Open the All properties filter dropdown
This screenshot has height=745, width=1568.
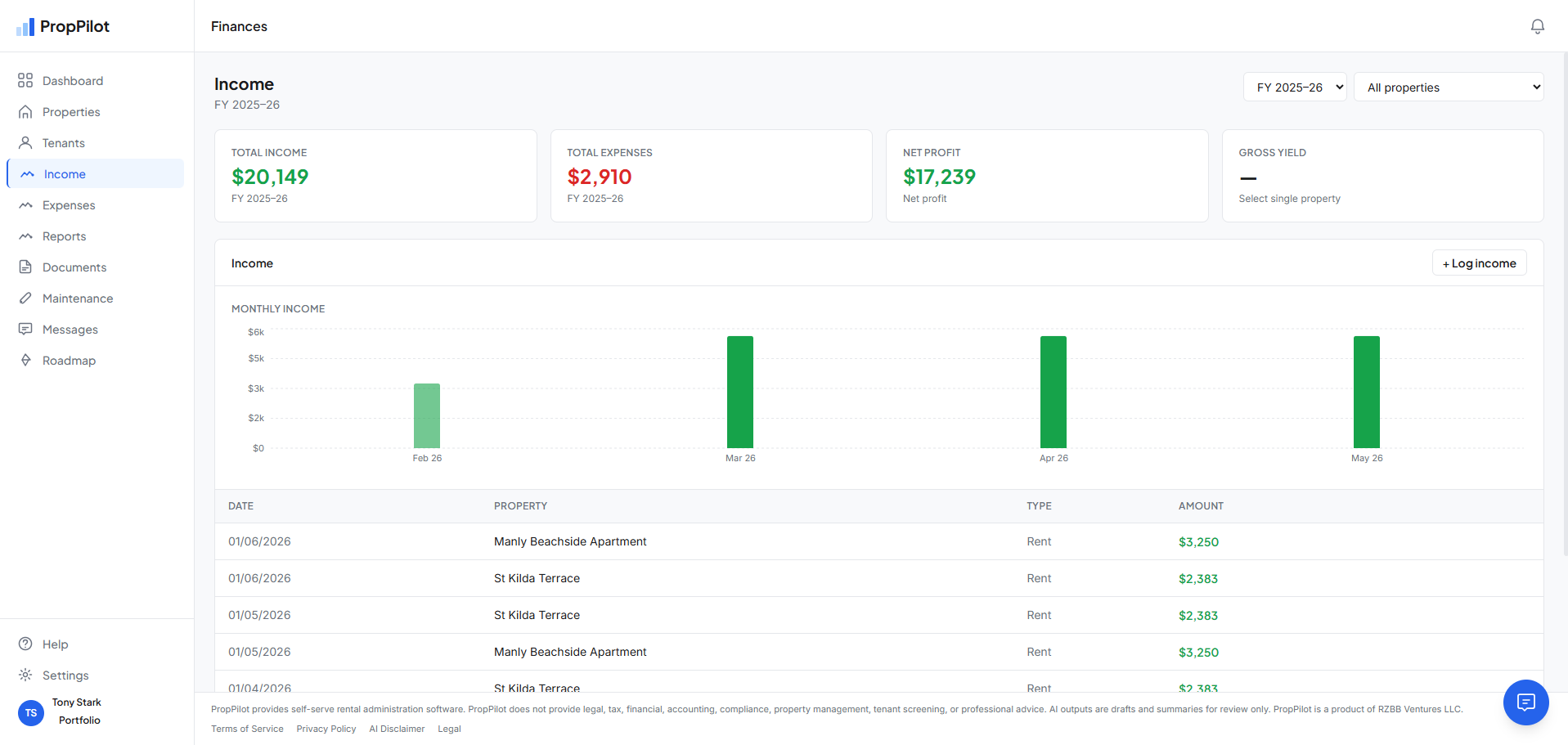[x=1449, y=87]
